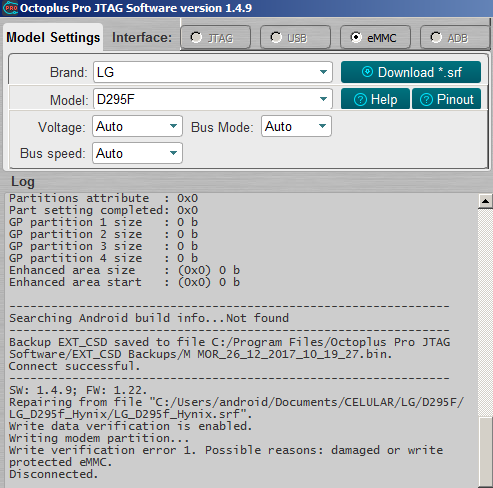Click the log scrollbar thumb
The height and width of the screenshot is (488, 493).
(485, 452)
